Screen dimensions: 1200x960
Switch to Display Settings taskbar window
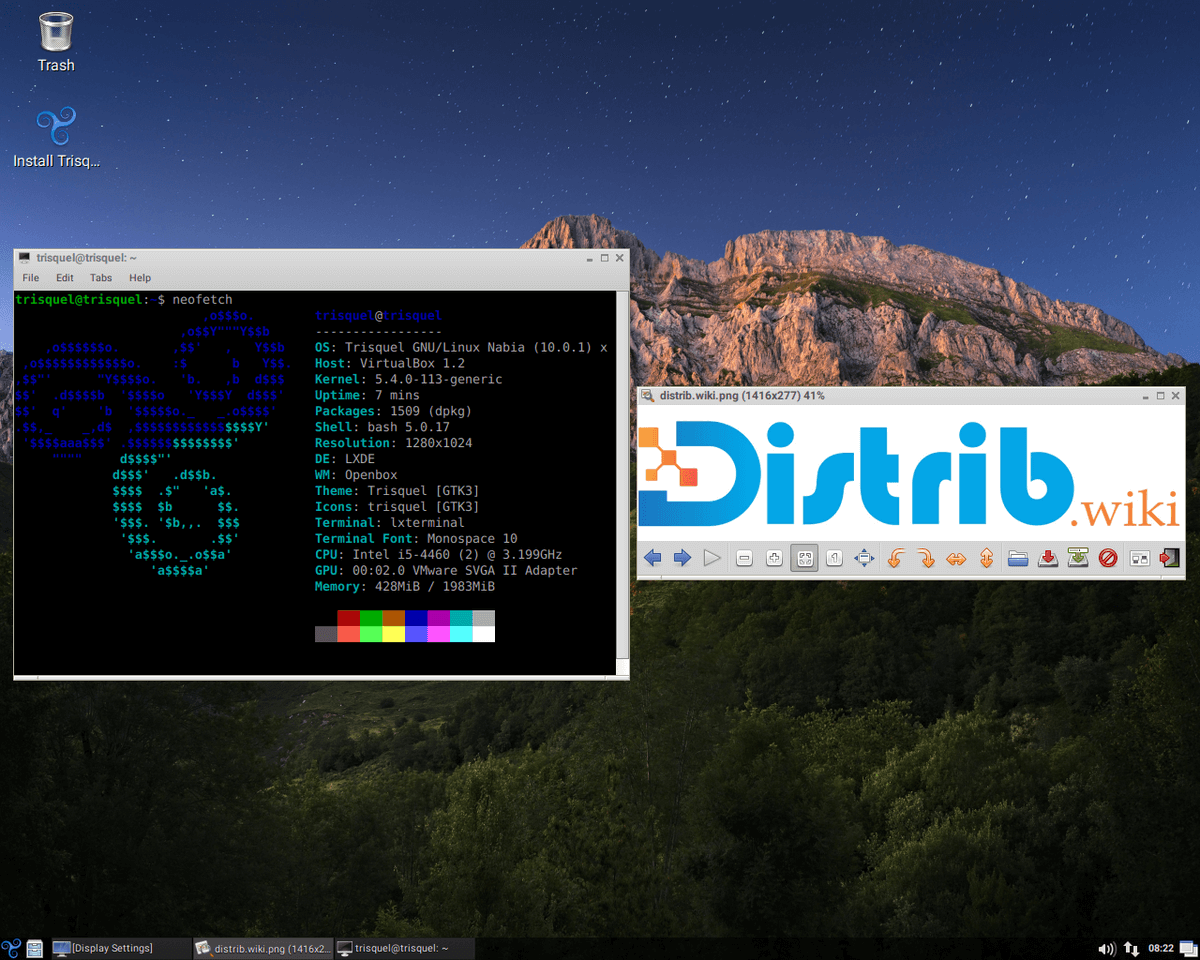(x=119, y=948)
